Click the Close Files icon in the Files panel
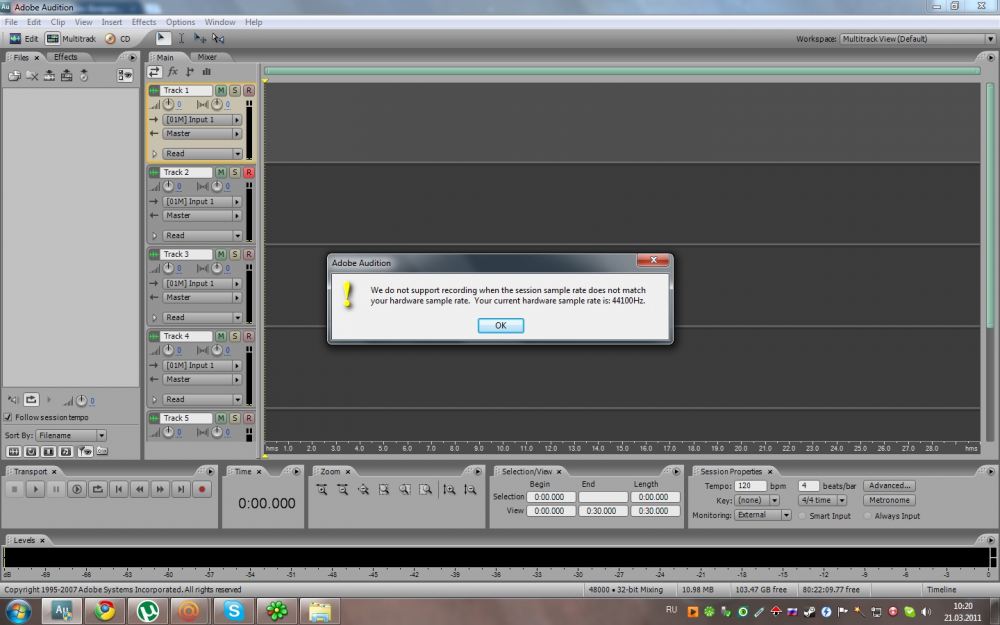 pos(31,76)
